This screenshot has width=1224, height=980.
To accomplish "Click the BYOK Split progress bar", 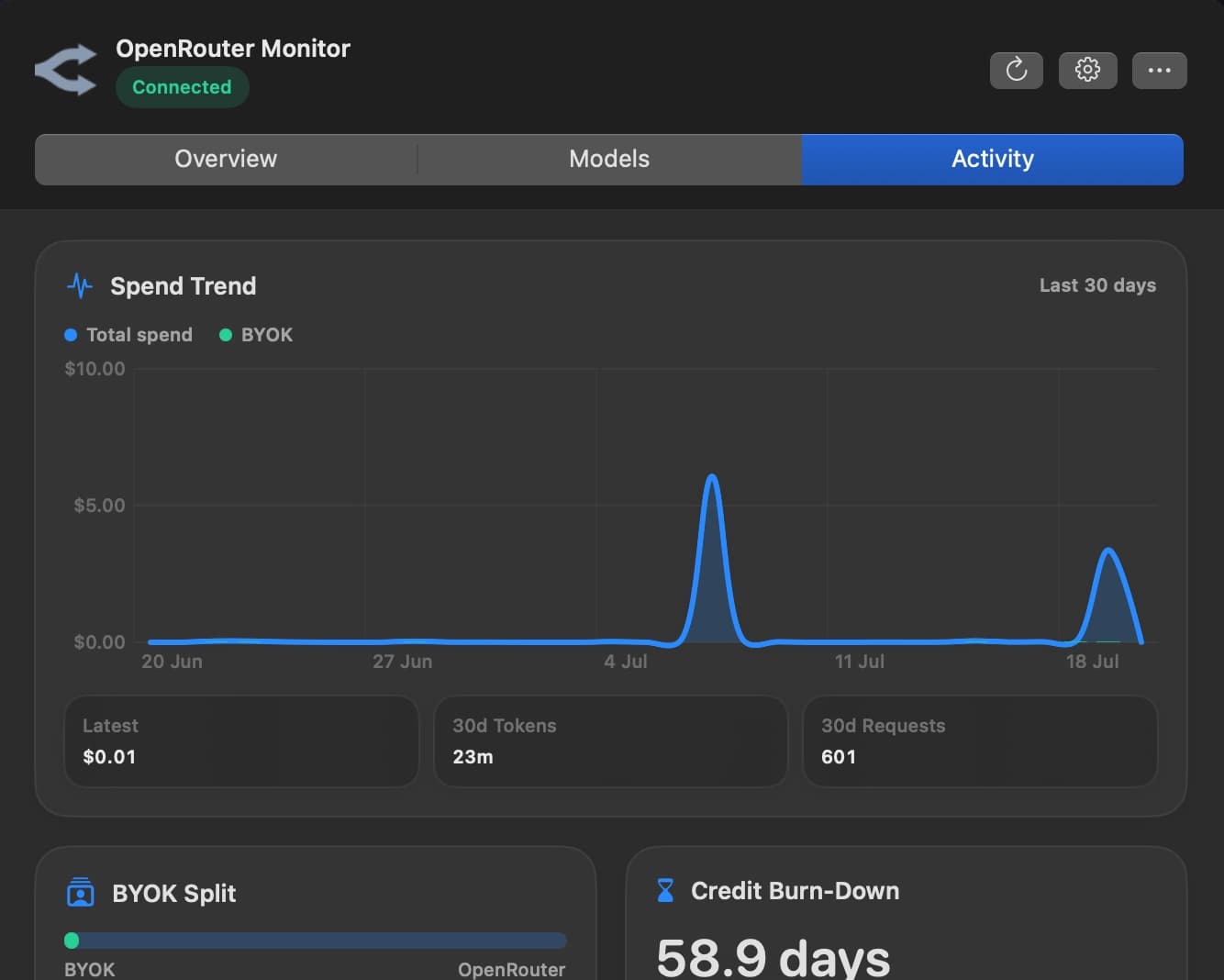I will coord(316,941).
